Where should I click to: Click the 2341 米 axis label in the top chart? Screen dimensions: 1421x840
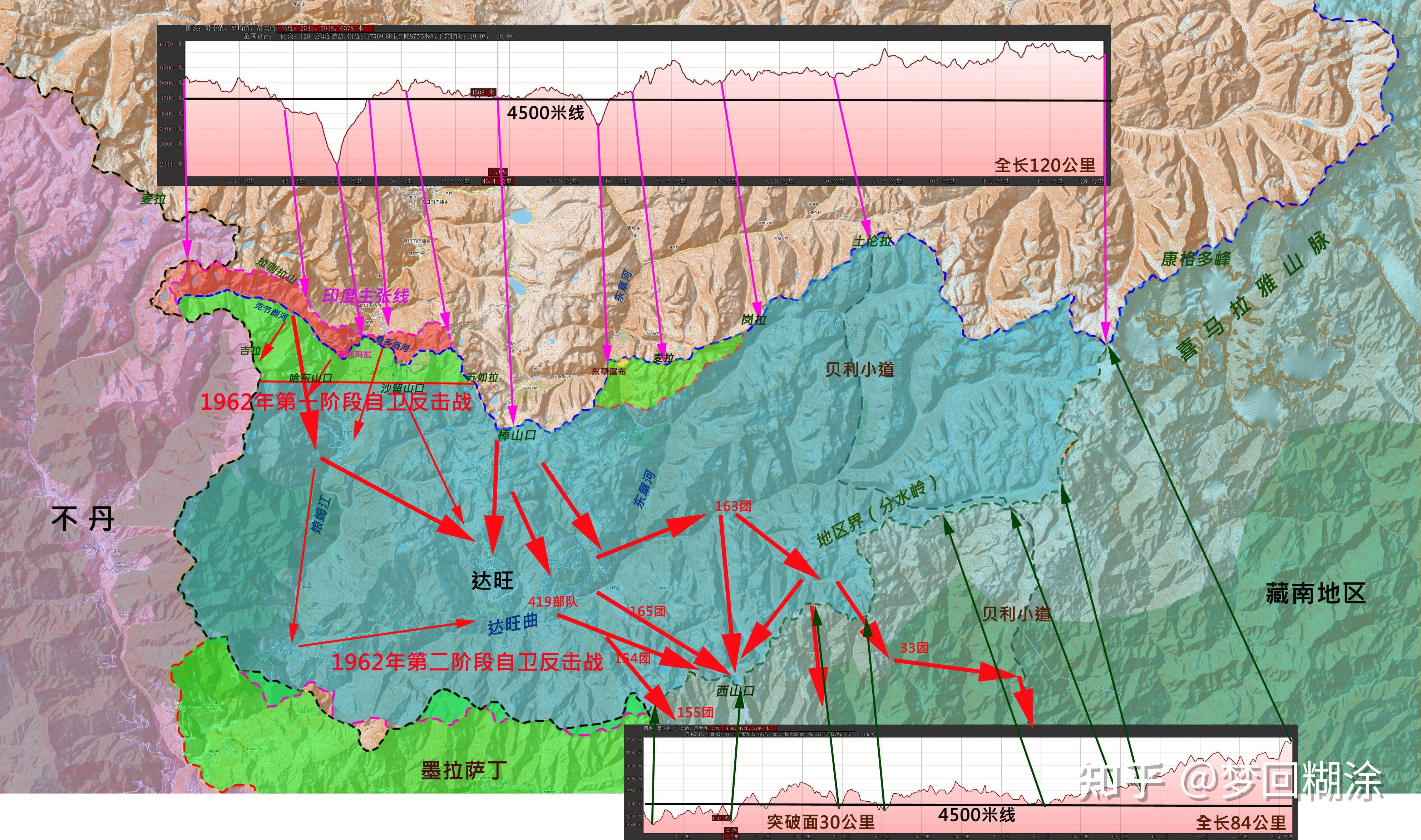(x=171, y=164)
